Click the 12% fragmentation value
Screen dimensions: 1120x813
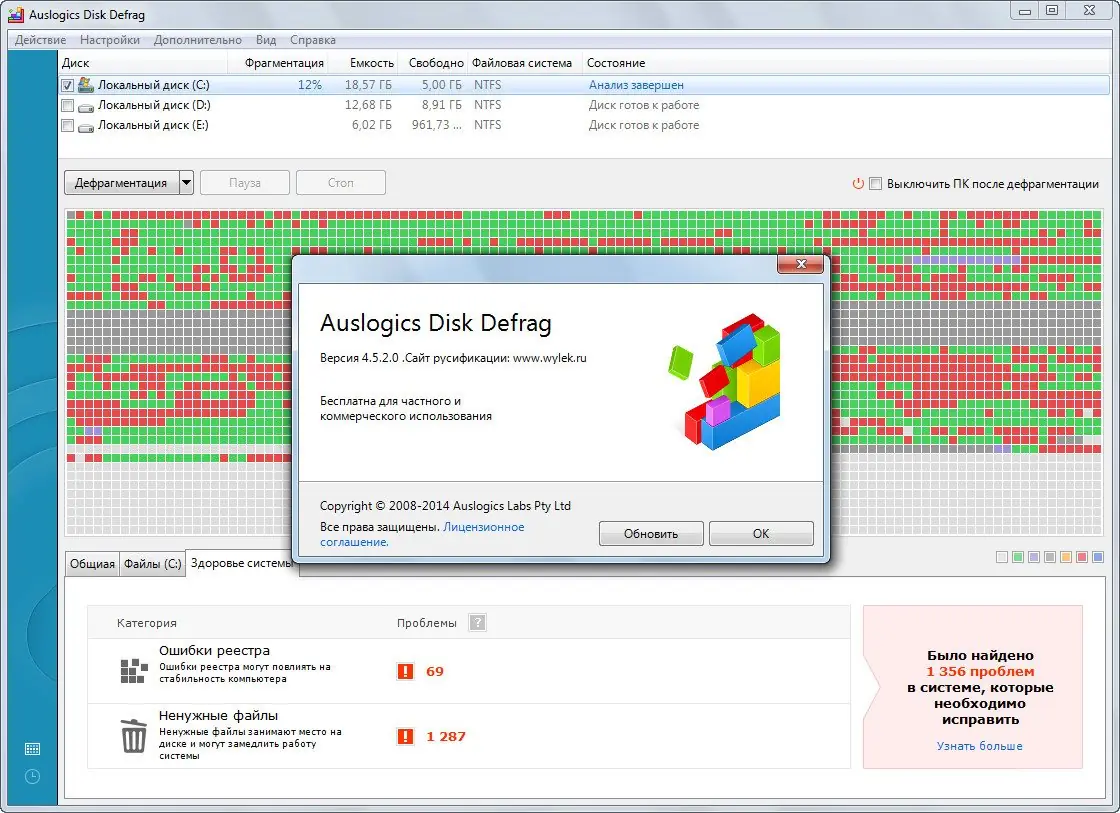pyautogui.click(x=309, y=85)
